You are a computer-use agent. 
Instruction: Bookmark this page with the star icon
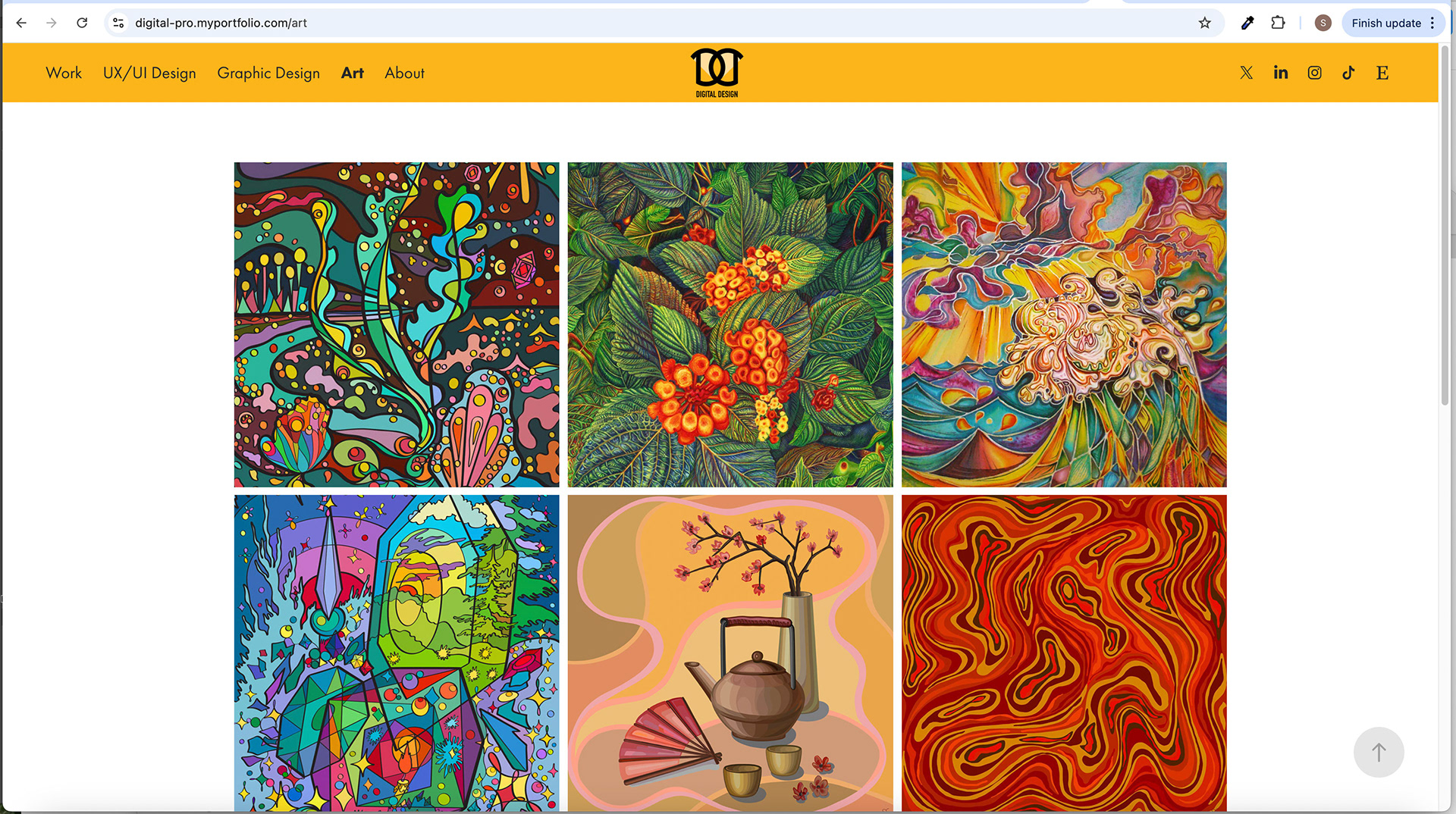(x=1204, y=23)
